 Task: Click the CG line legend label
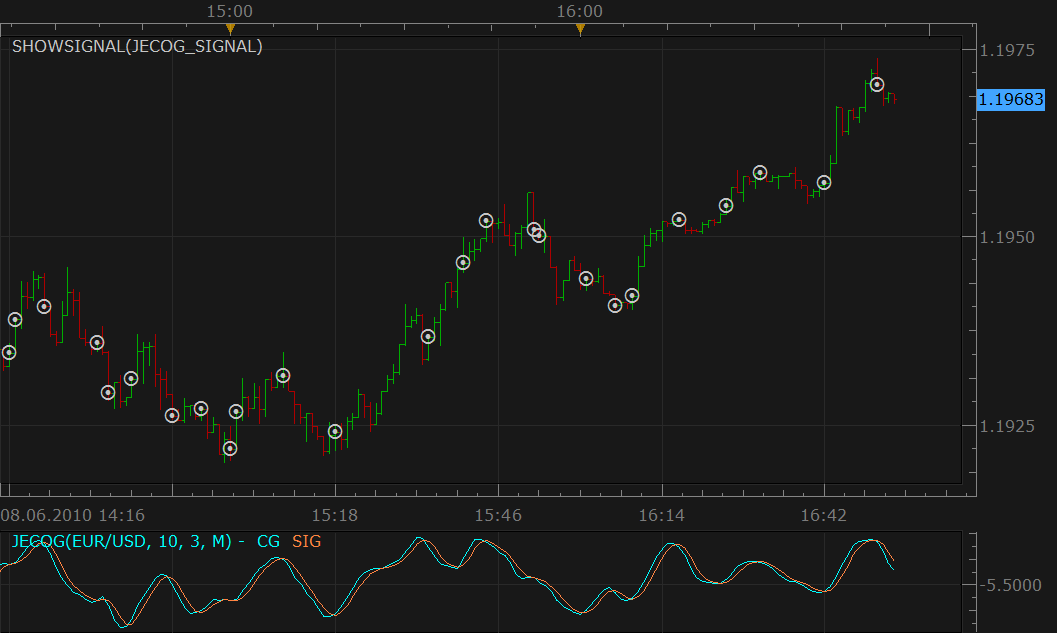268,541
